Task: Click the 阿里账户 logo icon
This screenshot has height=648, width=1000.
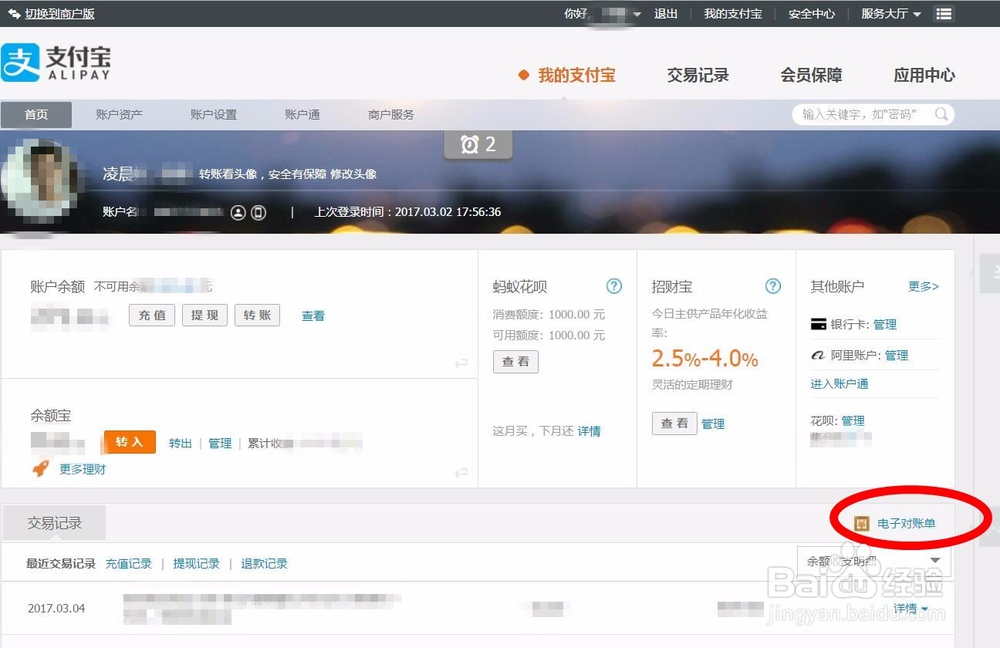Action: 818,355
